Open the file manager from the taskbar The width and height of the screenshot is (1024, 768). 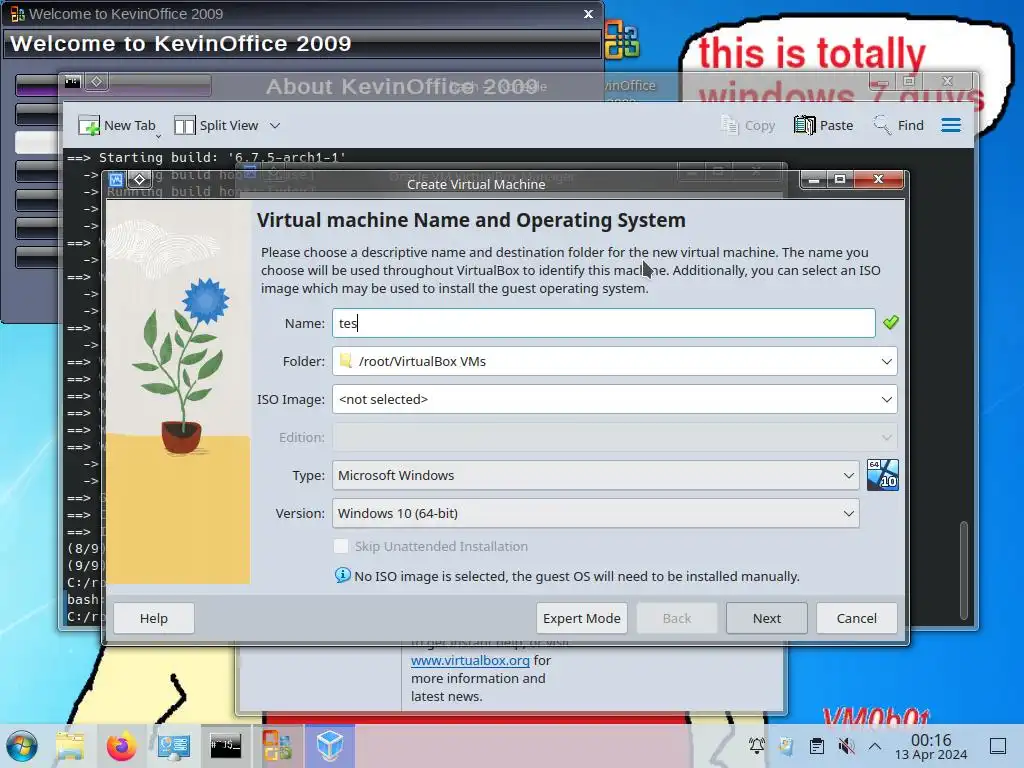coord(70,746)
